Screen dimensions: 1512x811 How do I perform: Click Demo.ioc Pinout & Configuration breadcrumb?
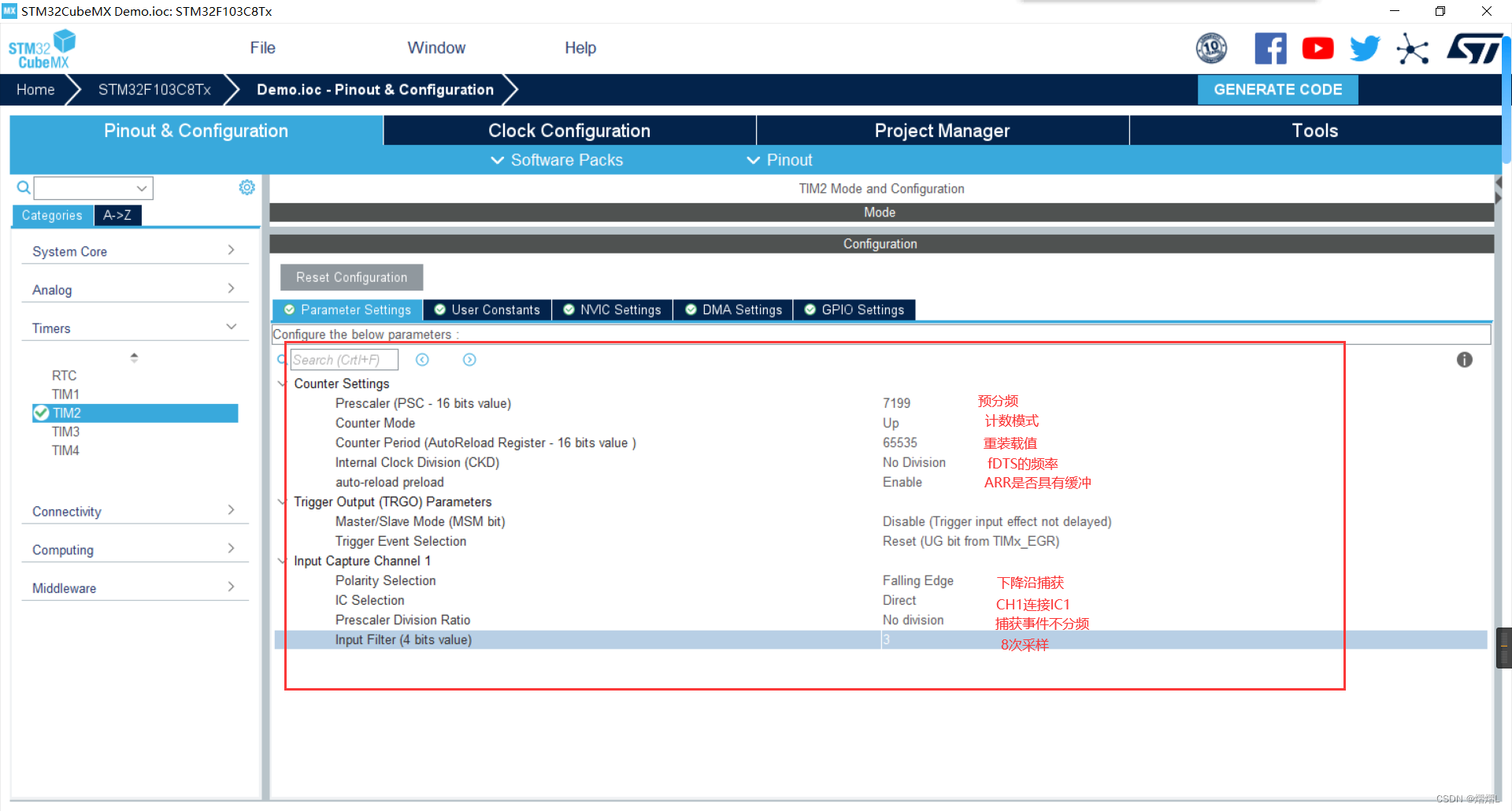(375, 90)
